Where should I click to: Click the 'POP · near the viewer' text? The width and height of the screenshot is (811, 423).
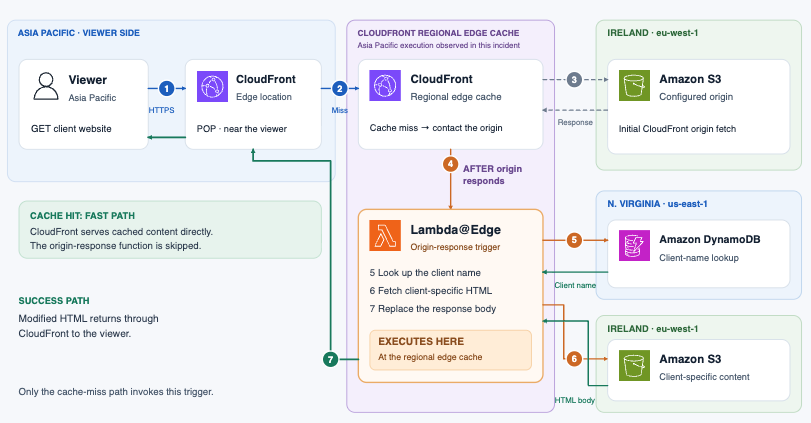click(242, 129)
